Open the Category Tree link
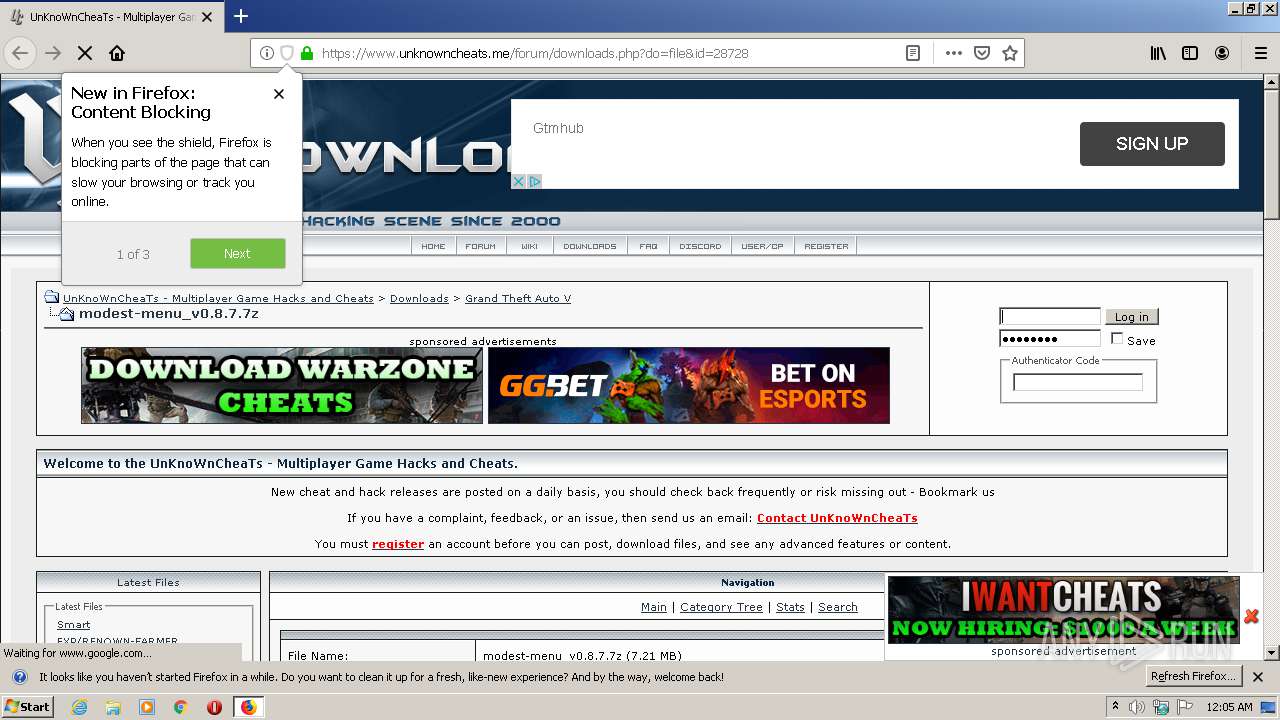The height and width of the screenshot is (720, 1280). (721, 607)
